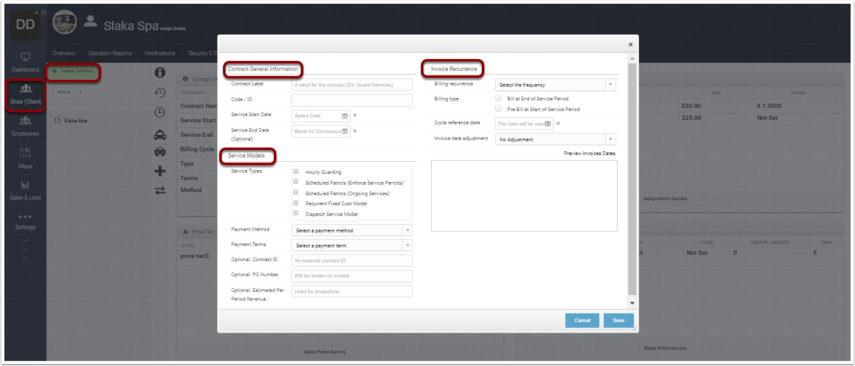Click the sort arrows icon below Settings
The image size is (855, 366).
tap(25, 257)
